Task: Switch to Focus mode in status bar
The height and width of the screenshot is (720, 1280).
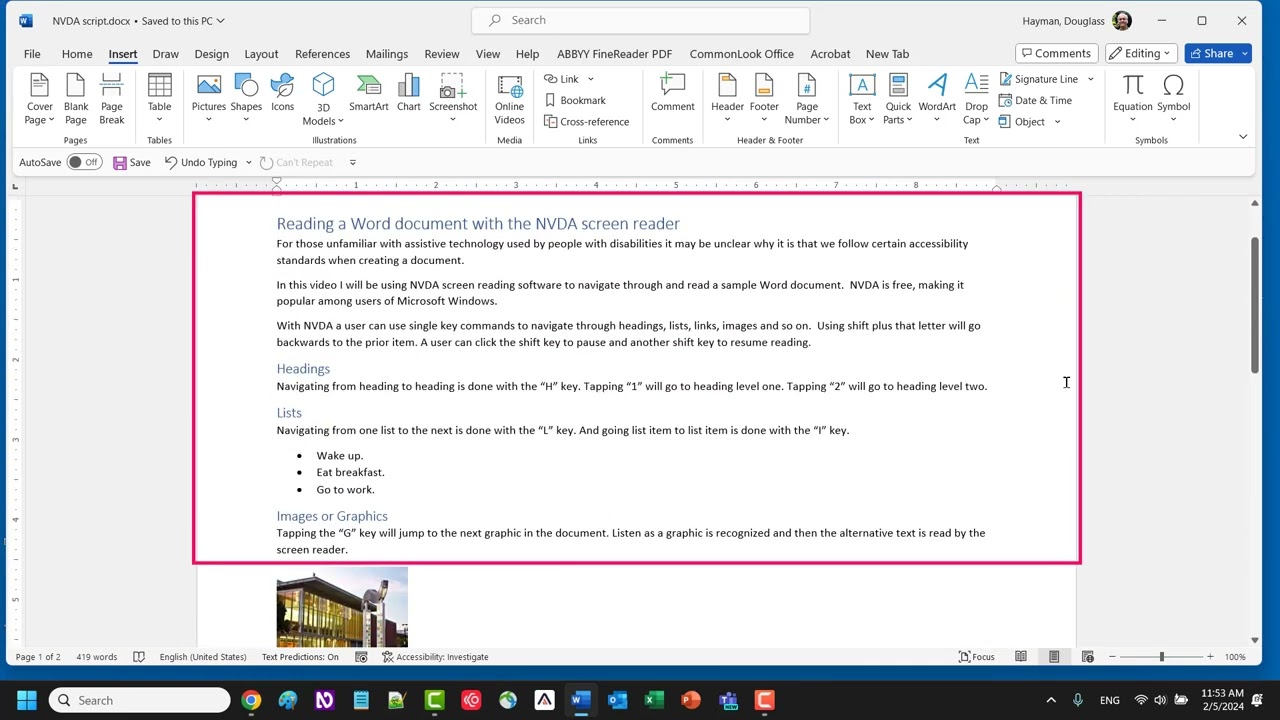Action: click(x=977, y=657)
